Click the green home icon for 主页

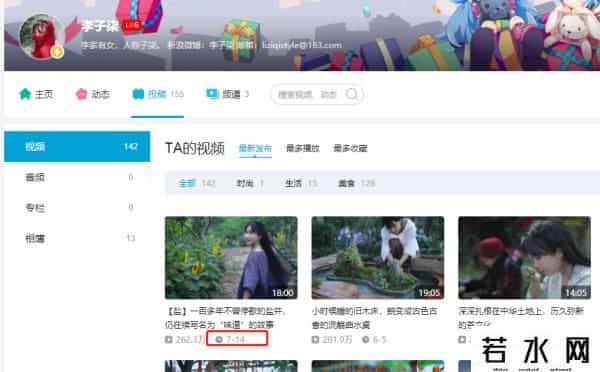[25, 94]
